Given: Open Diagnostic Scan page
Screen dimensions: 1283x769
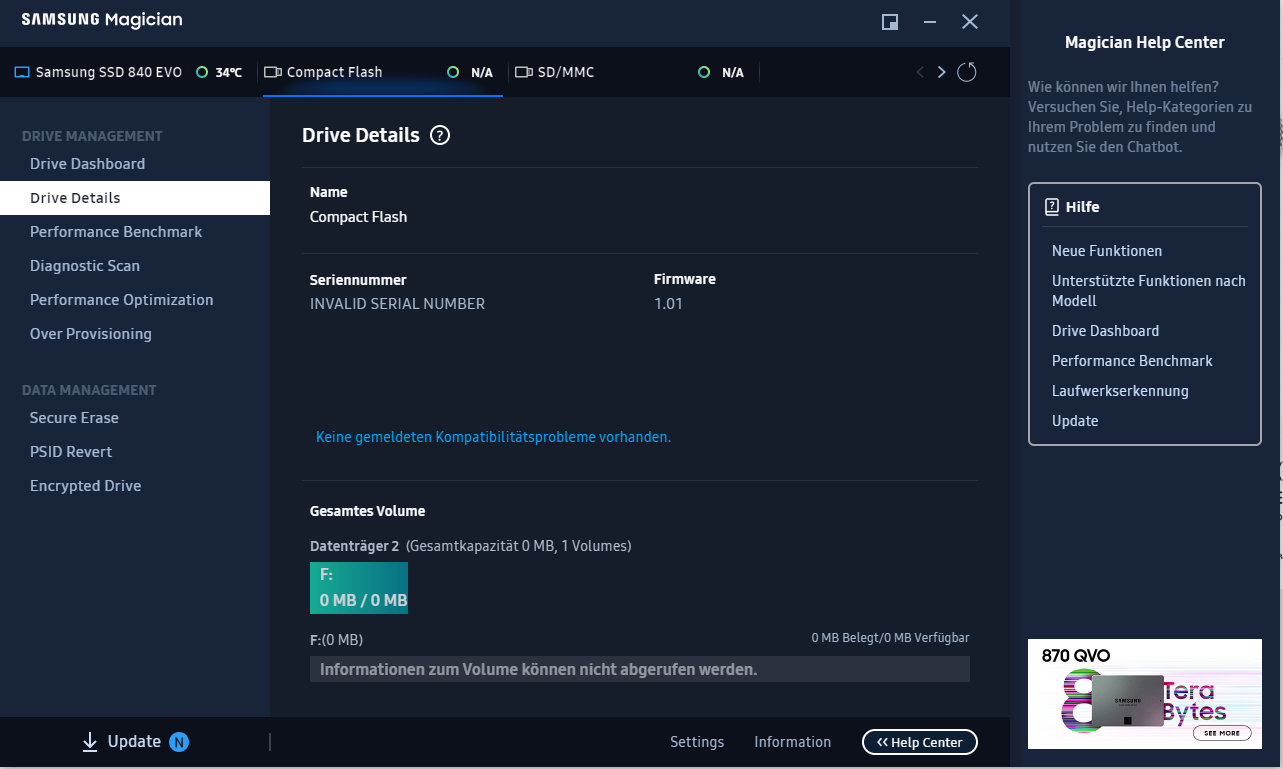Looking at the screenshot, I should pos(85,266).
